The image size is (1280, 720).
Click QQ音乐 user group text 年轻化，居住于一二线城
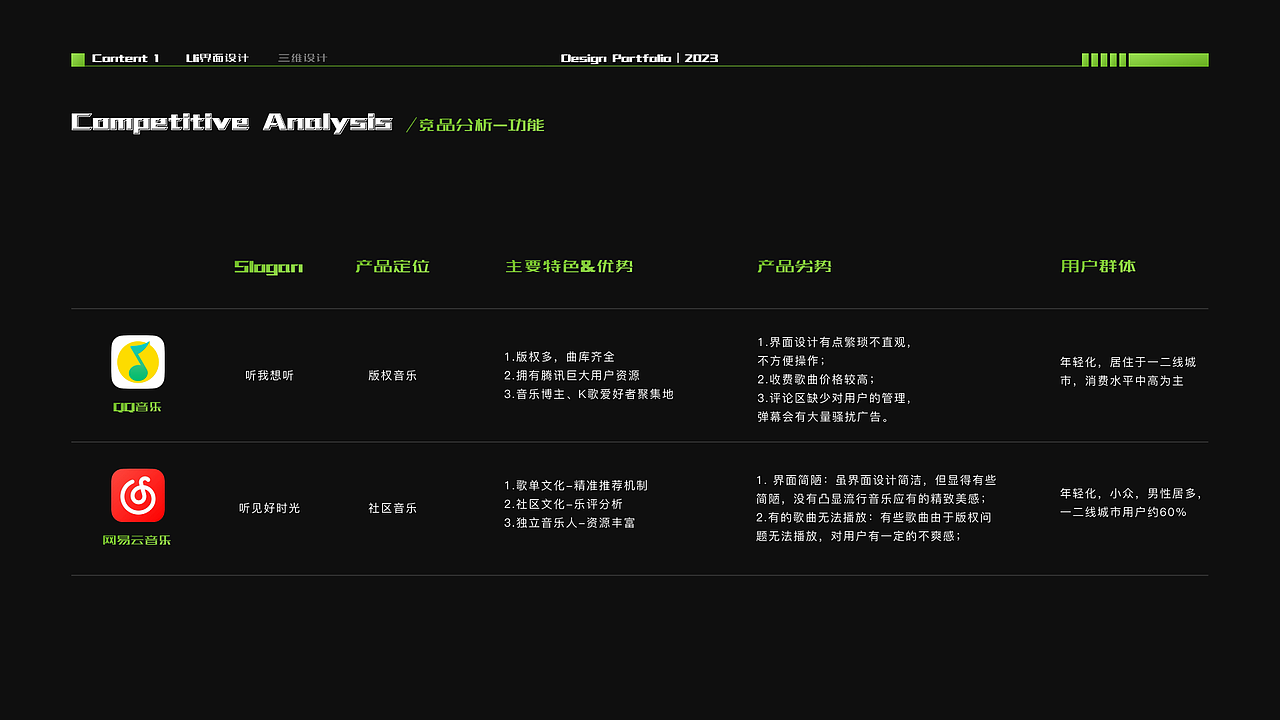[1128, 363]
